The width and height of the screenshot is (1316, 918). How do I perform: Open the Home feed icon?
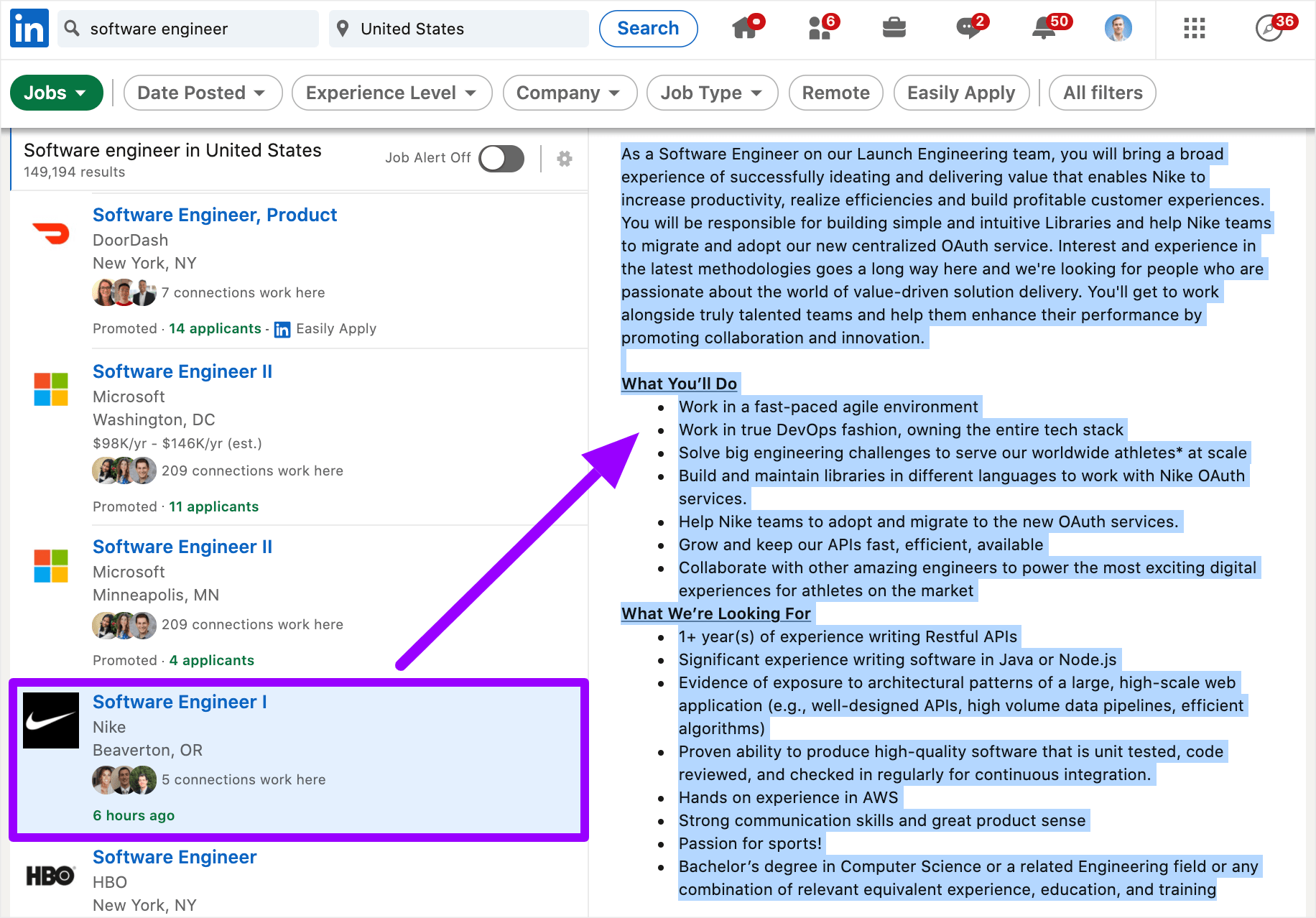coord(745,29)
